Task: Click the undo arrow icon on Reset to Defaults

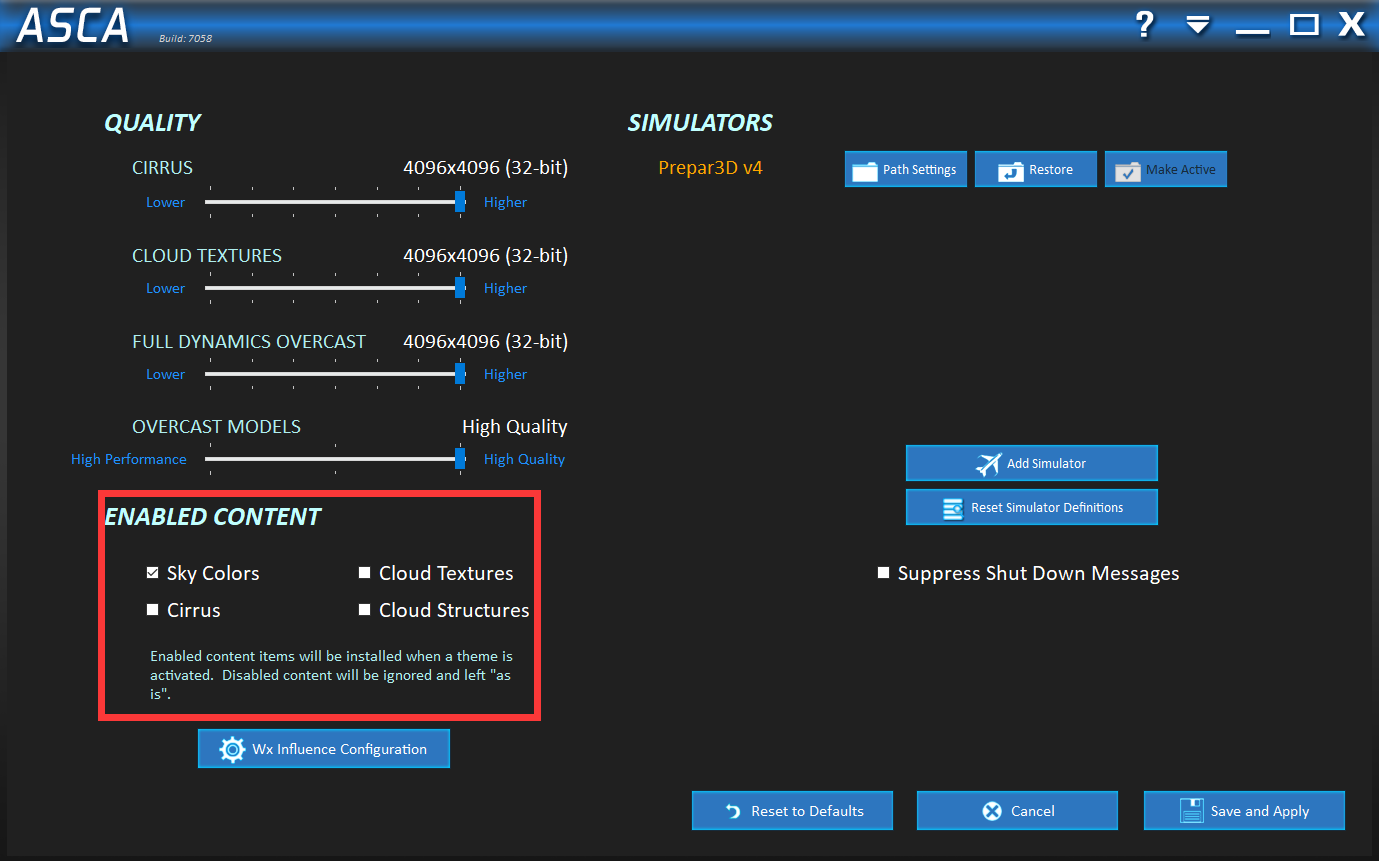Action: [x=733, y=811]
